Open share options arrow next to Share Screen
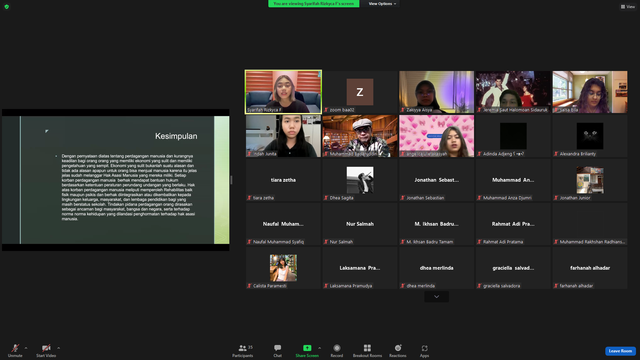The image size is (640, 360). point(319,348)
